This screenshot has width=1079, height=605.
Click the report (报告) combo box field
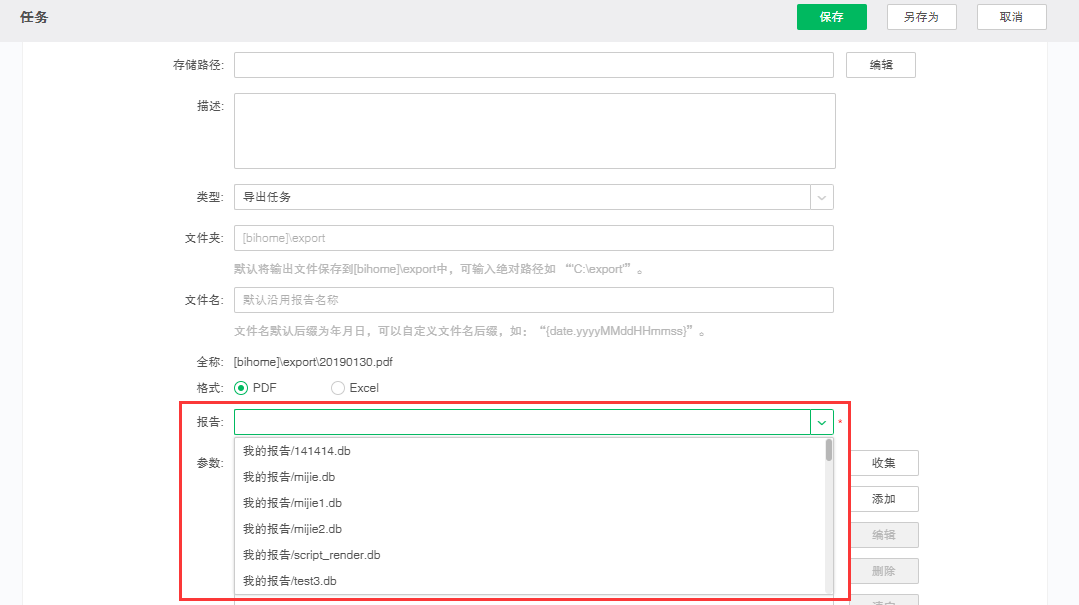click(521, 422)
